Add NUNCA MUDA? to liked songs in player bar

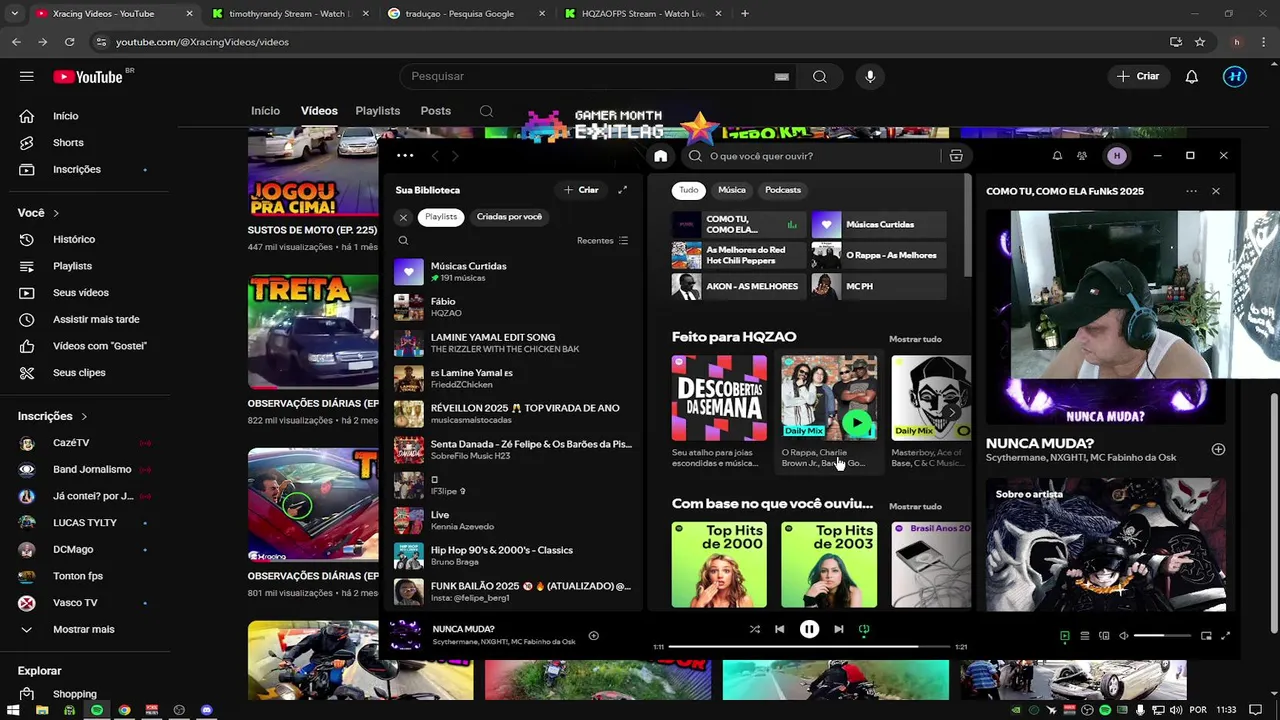pos(593,636)
